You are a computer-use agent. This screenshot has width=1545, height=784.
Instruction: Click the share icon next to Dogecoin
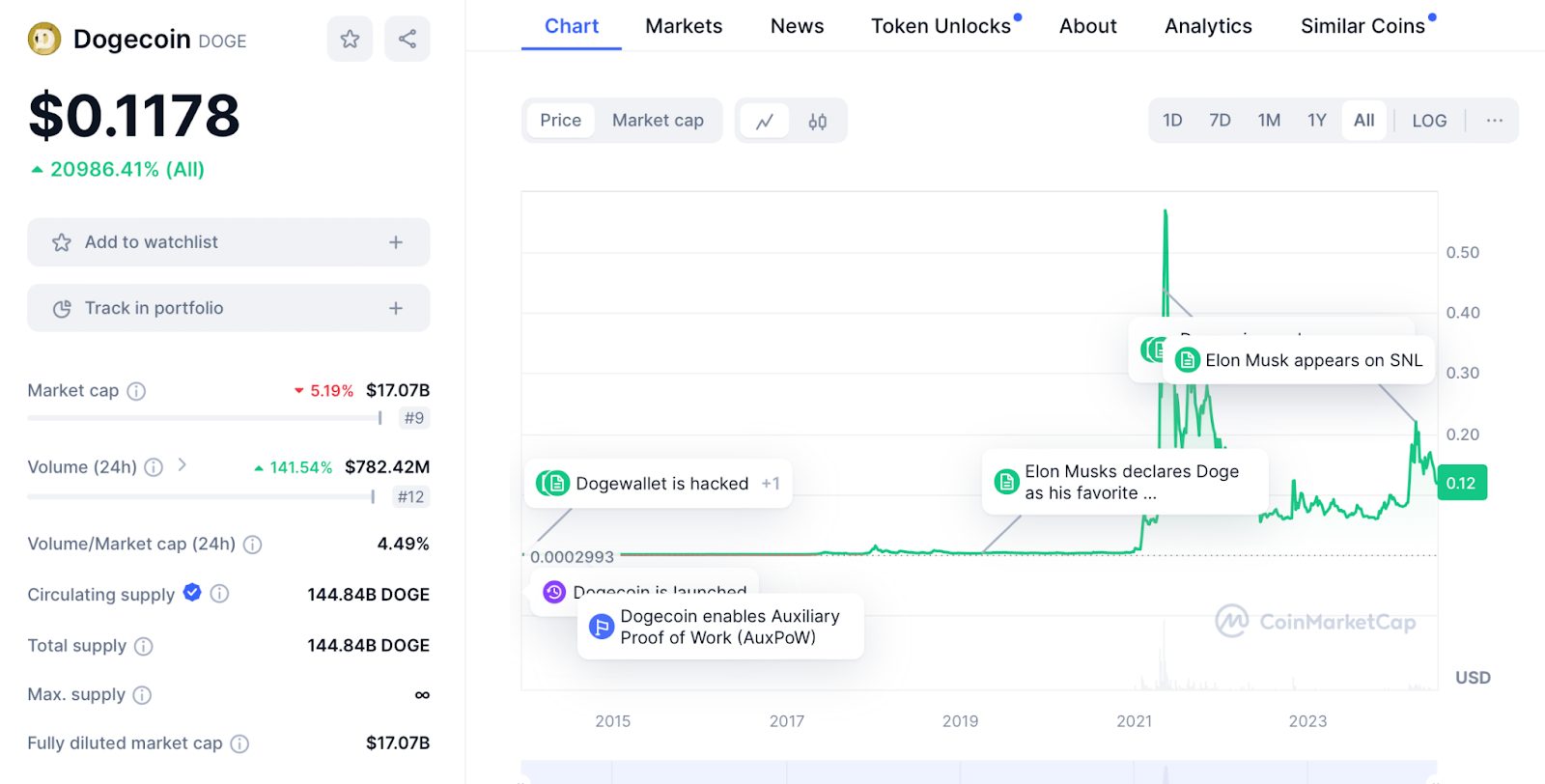click(407, 40)
